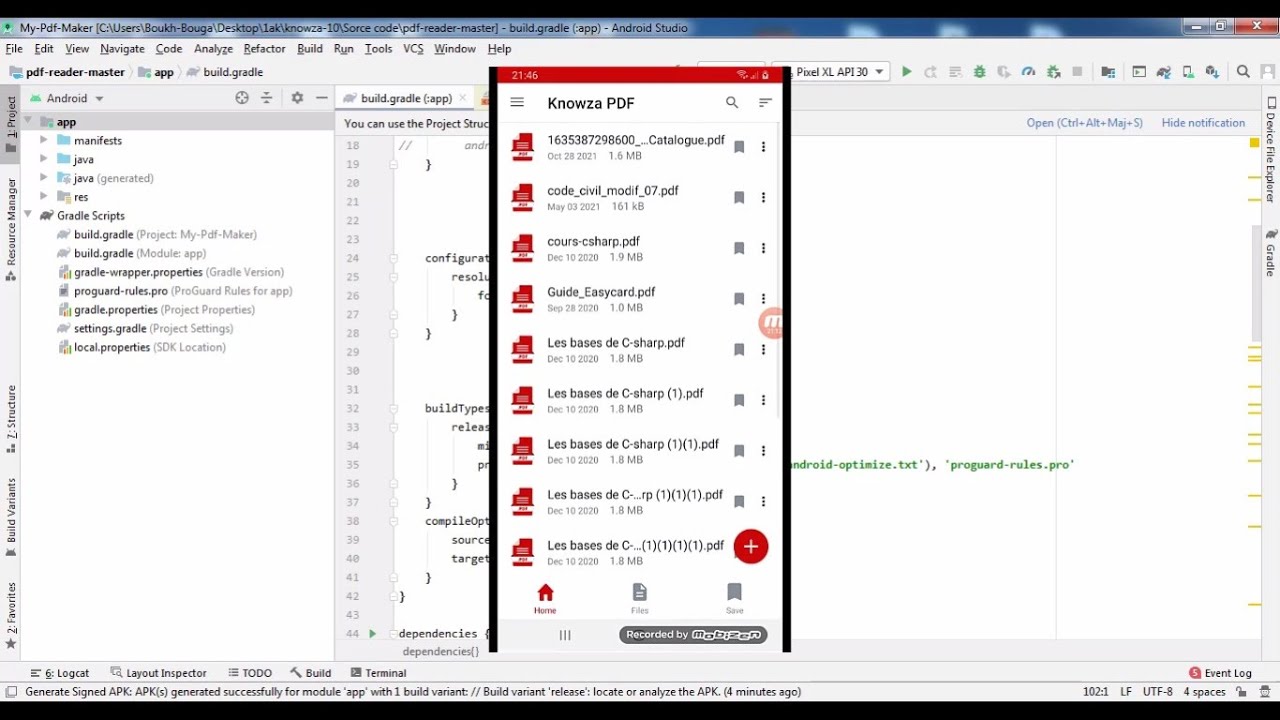Open the Project panel settings gear
The height and width of the screenshot is (720, 1280).
pos(297,98)
